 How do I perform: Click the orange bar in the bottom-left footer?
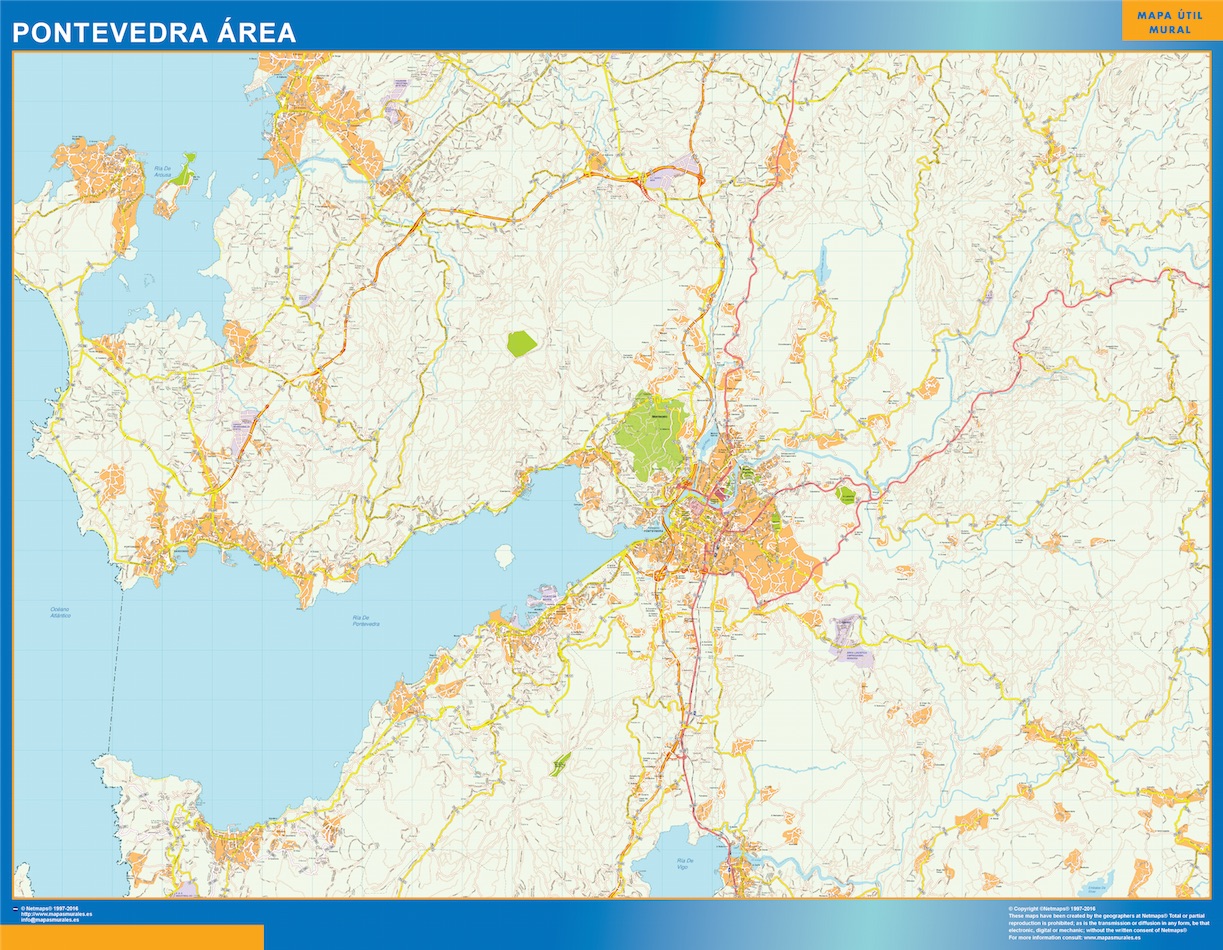point(132,937)
